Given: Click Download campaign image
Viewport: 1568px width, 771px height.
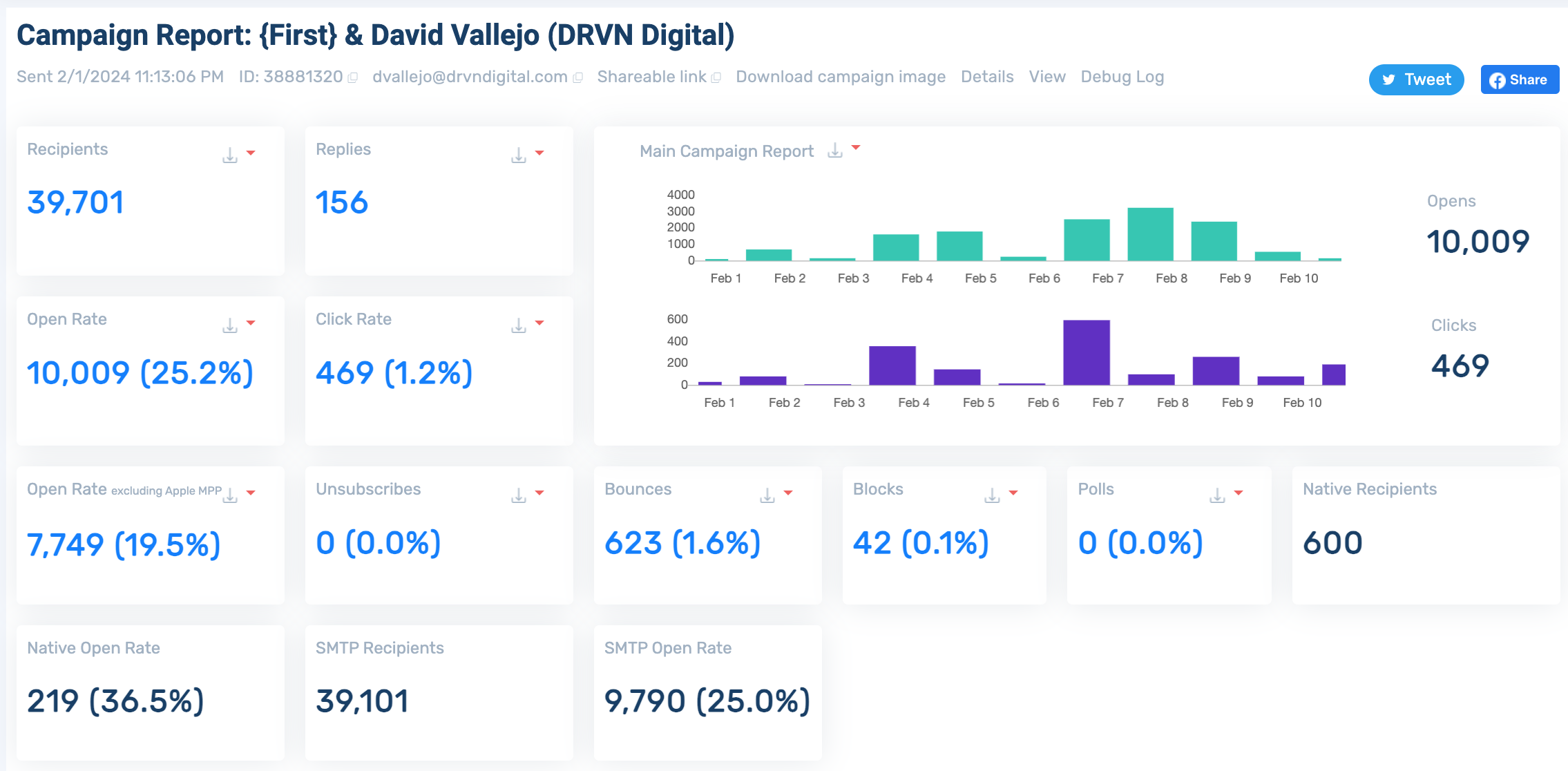Looking at the screenshot, I should tap(841, 77).
